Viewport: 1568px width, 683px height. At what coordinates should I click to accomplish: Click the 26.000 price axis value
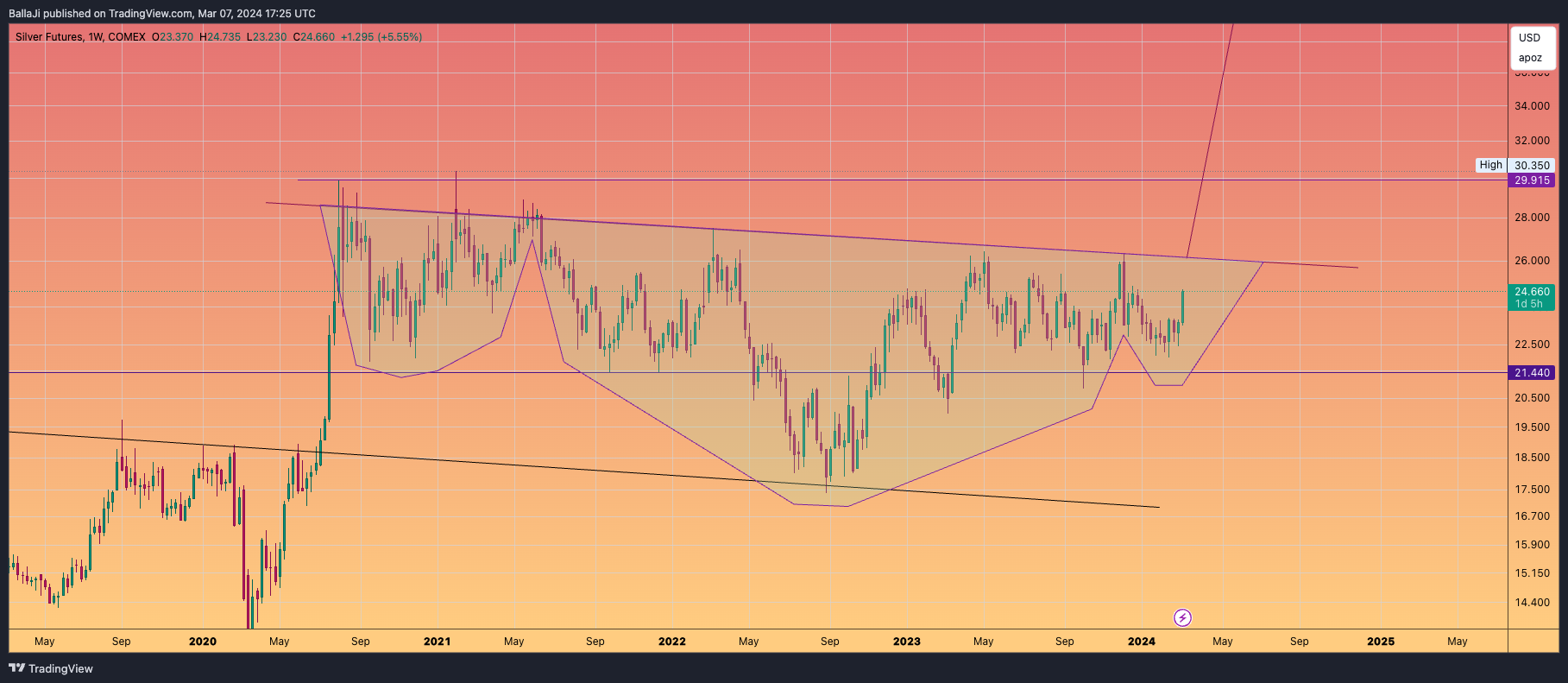[x=1532, y=261]
